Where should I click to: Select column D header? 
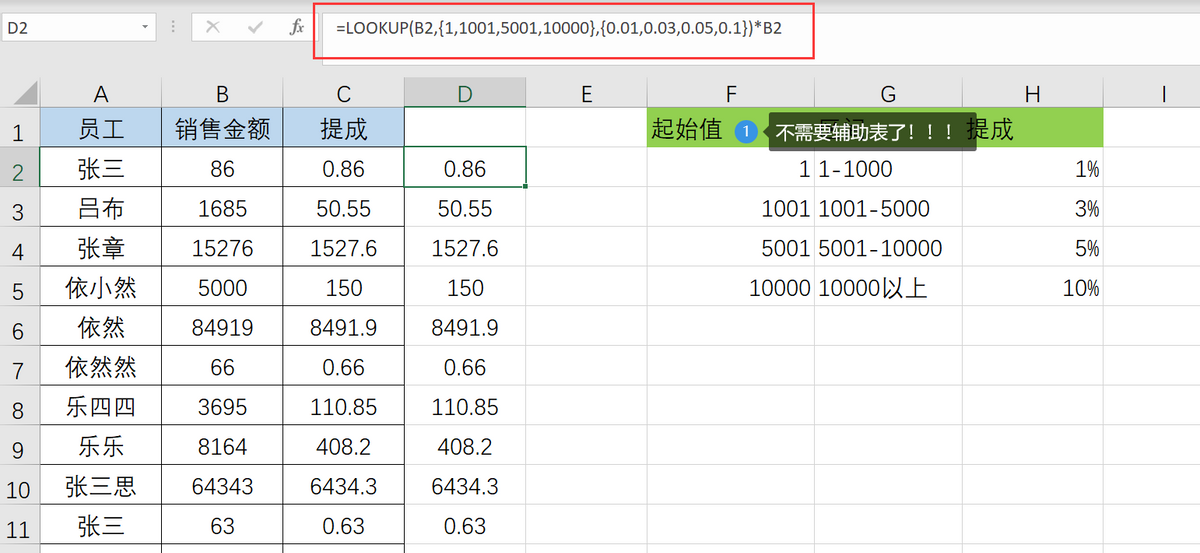pyautogui.click(x=465, y=94)
